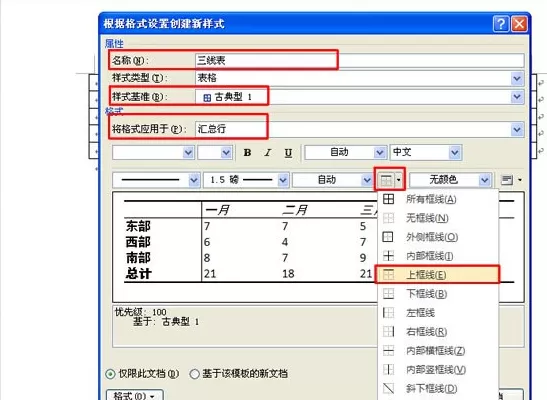Click the inside horizontal border icon
The image size is (547, 400).
[x=388, y=350]
